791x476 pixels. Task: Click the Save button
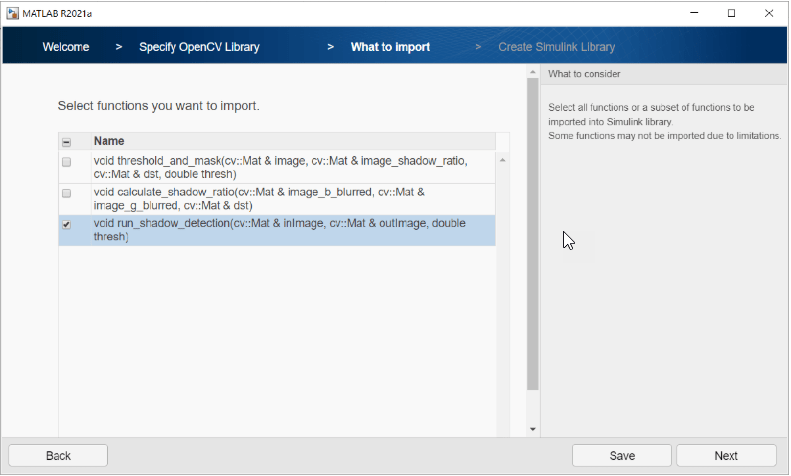point(622,456)
